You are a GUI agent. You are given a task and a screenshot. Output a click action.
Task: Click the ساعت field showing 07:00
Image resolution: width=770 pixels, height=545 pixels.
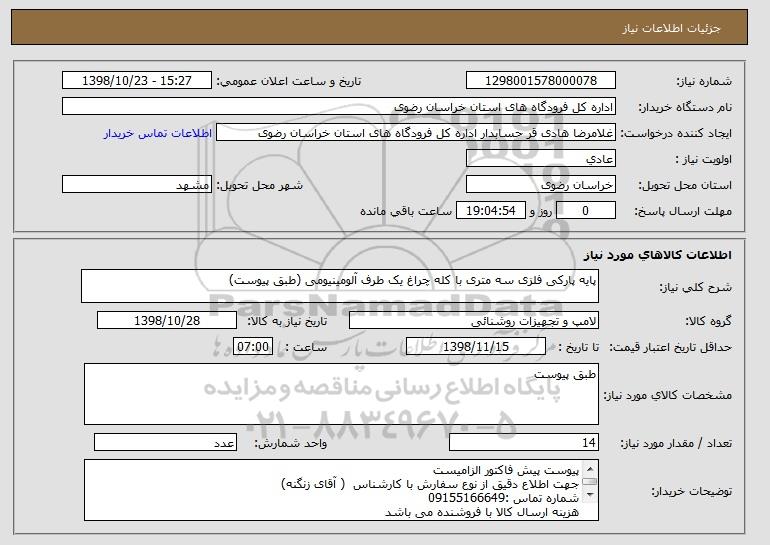[253, 347]
